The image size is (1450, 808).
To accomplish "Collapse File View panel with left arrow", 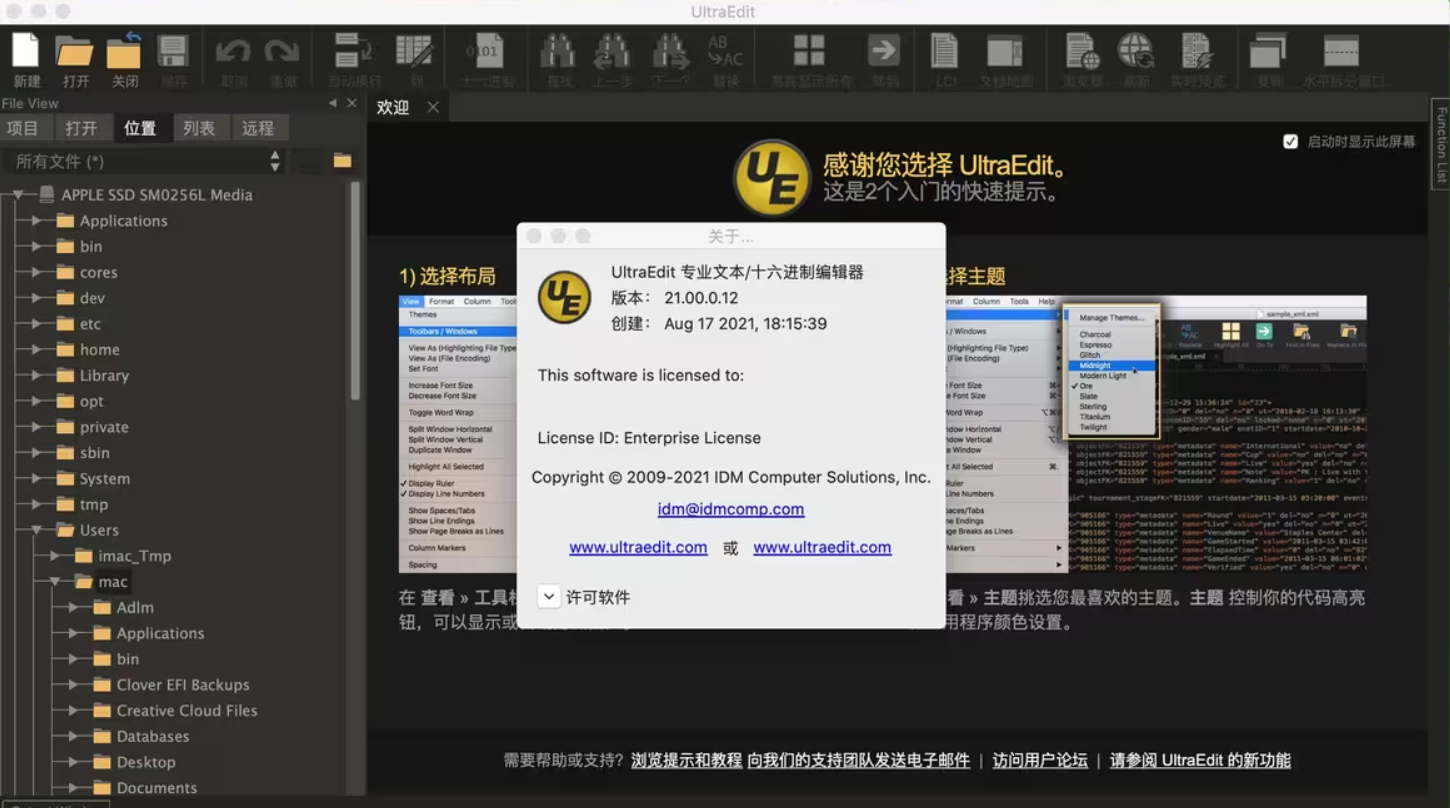I will tap(332, 103).
